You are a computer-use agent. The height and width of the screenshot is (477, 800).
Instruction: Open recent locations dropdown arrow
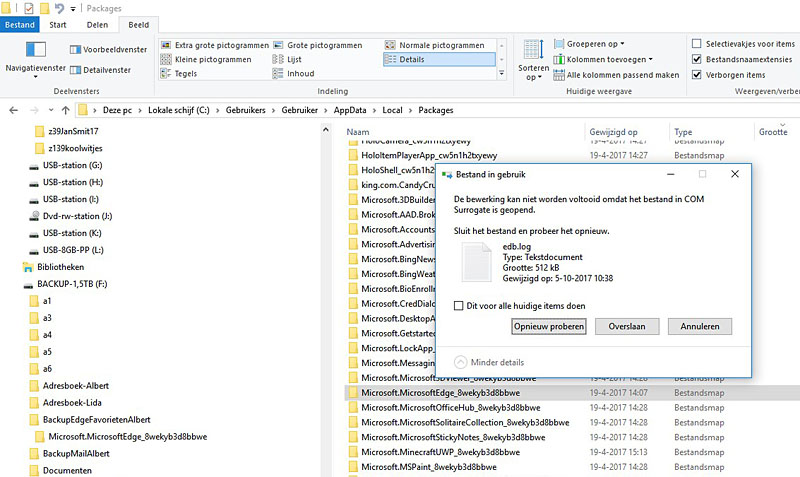click(x=51, y=110)
